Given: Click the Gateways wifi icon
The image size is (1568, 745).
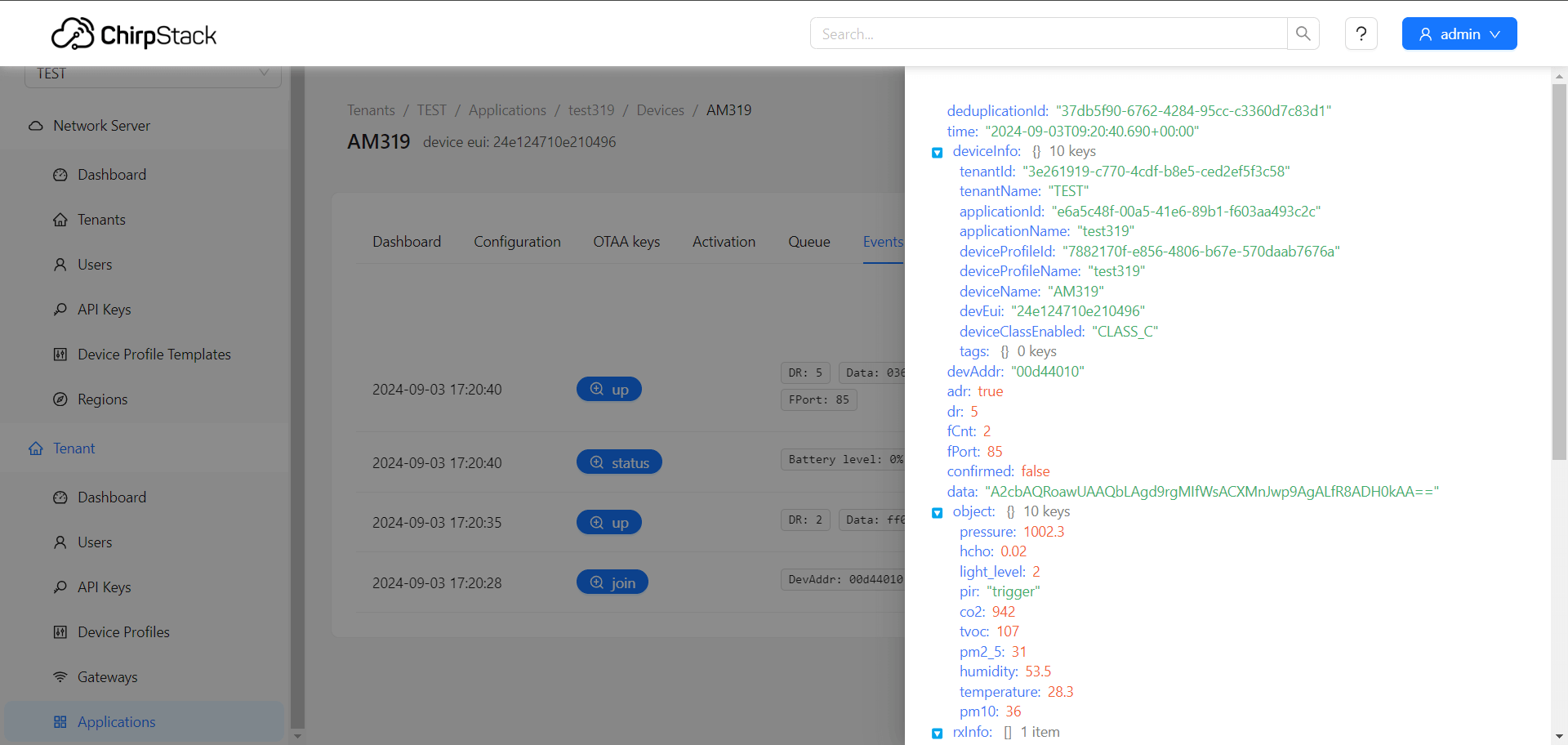Looking at the screenshot, I should pos(60,677).
